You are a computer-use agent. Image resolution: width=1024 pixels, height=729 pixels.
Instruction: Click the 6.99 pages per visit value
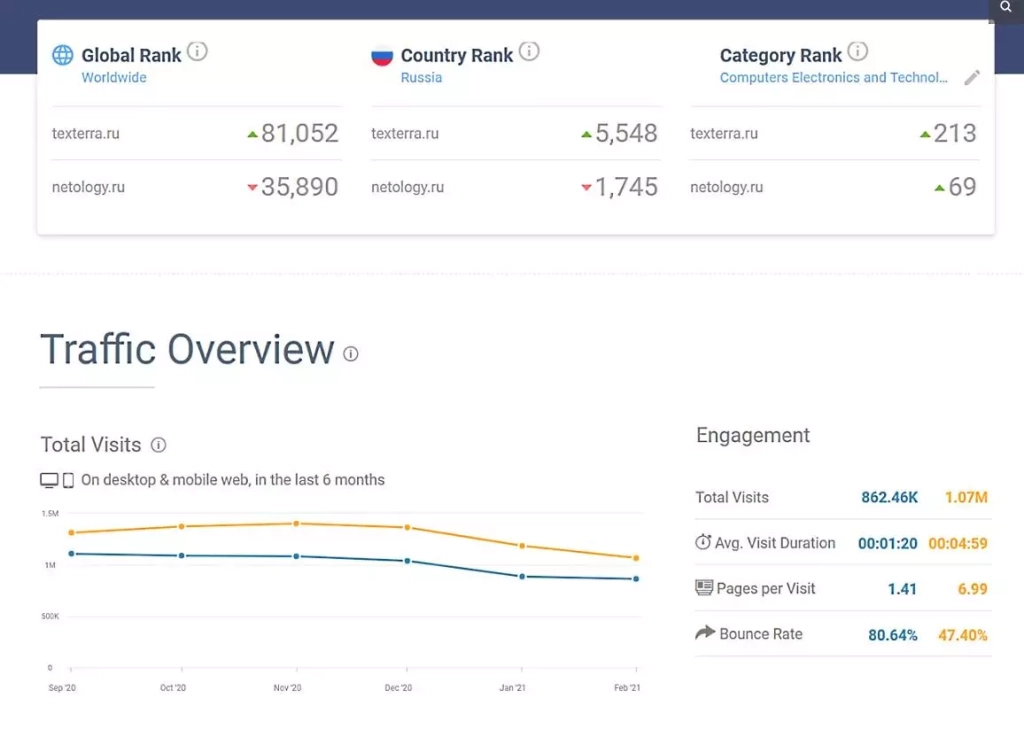point(972,589)
